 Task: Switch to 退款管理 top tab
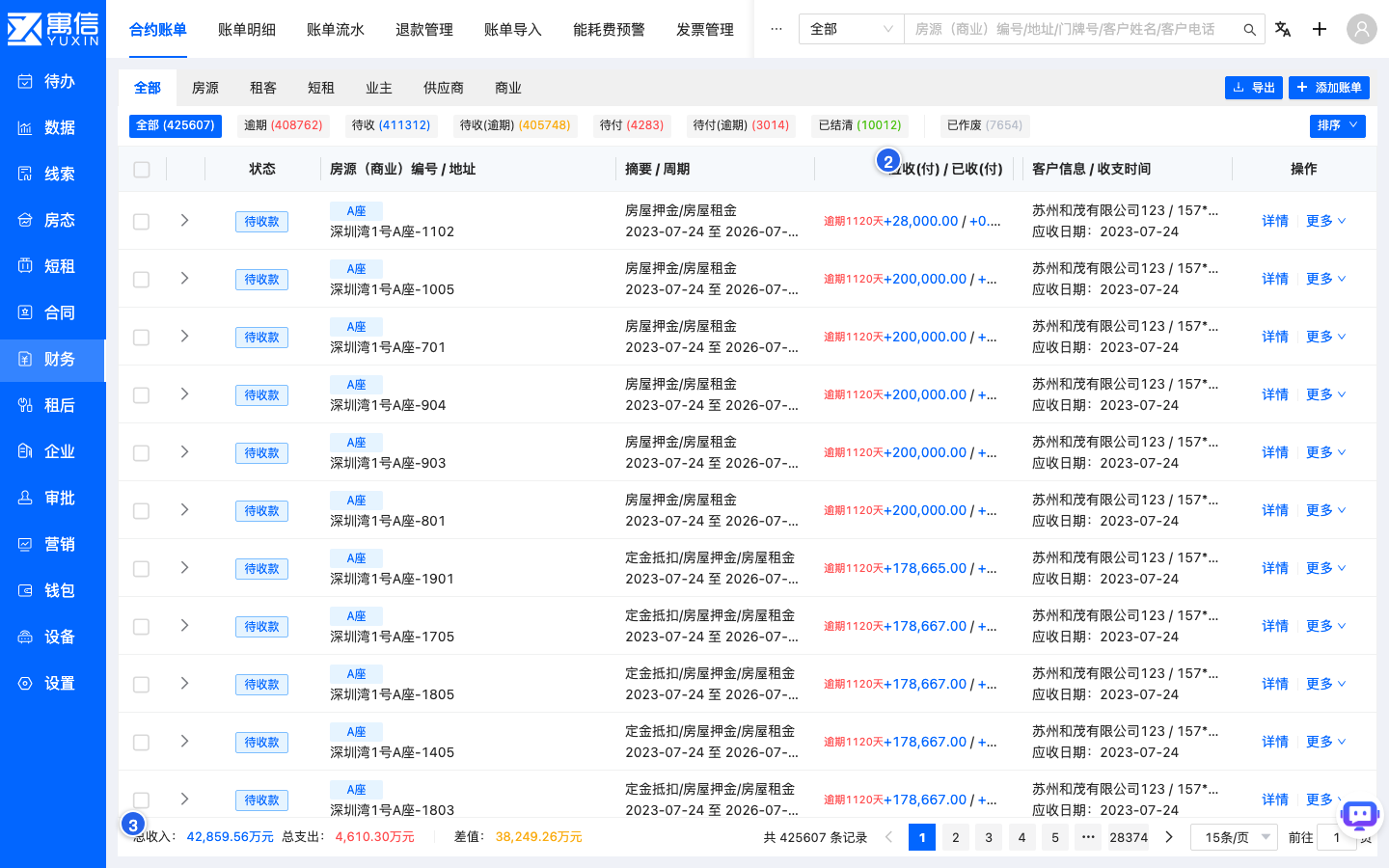424,30
